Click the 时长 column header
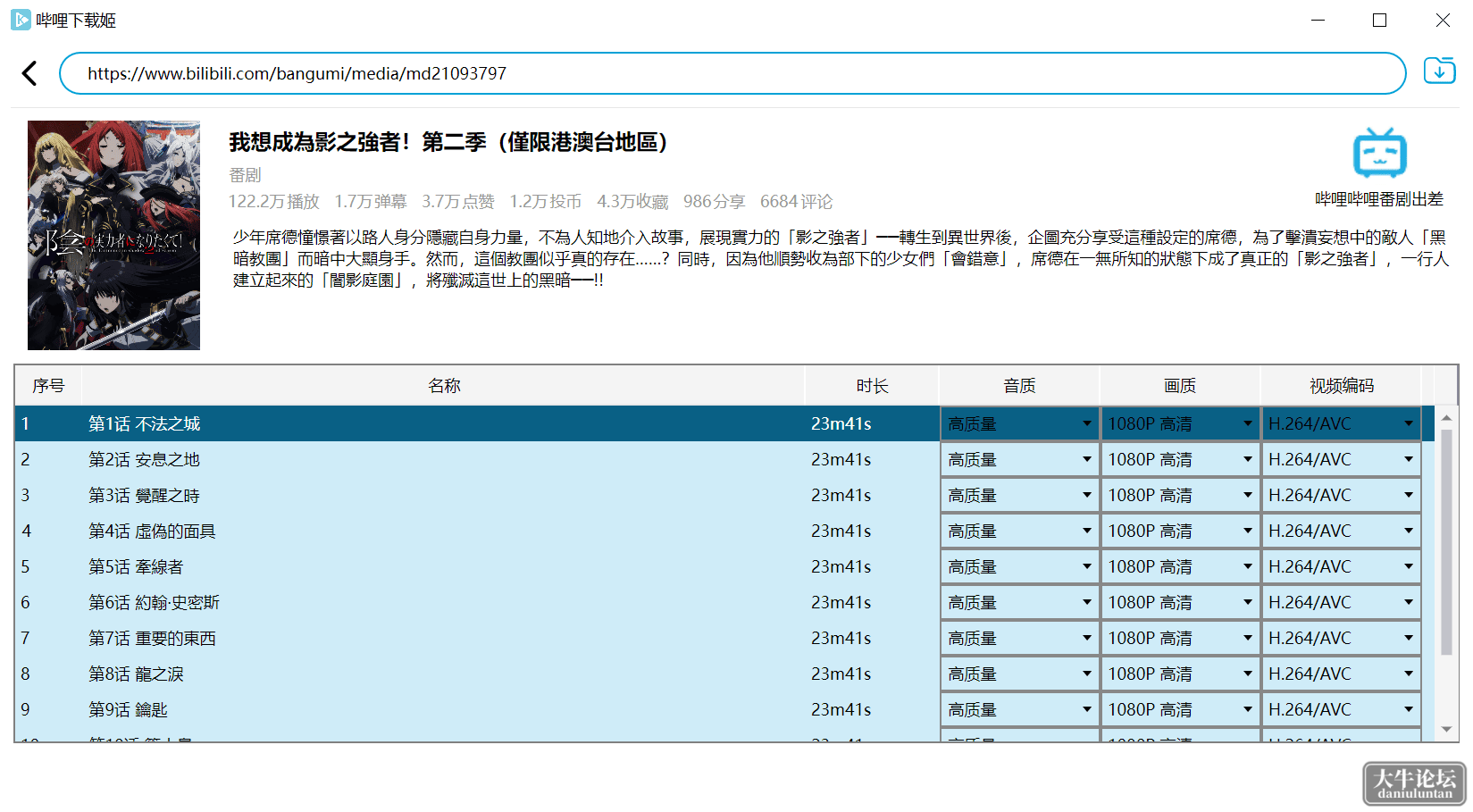 [872, 386]
